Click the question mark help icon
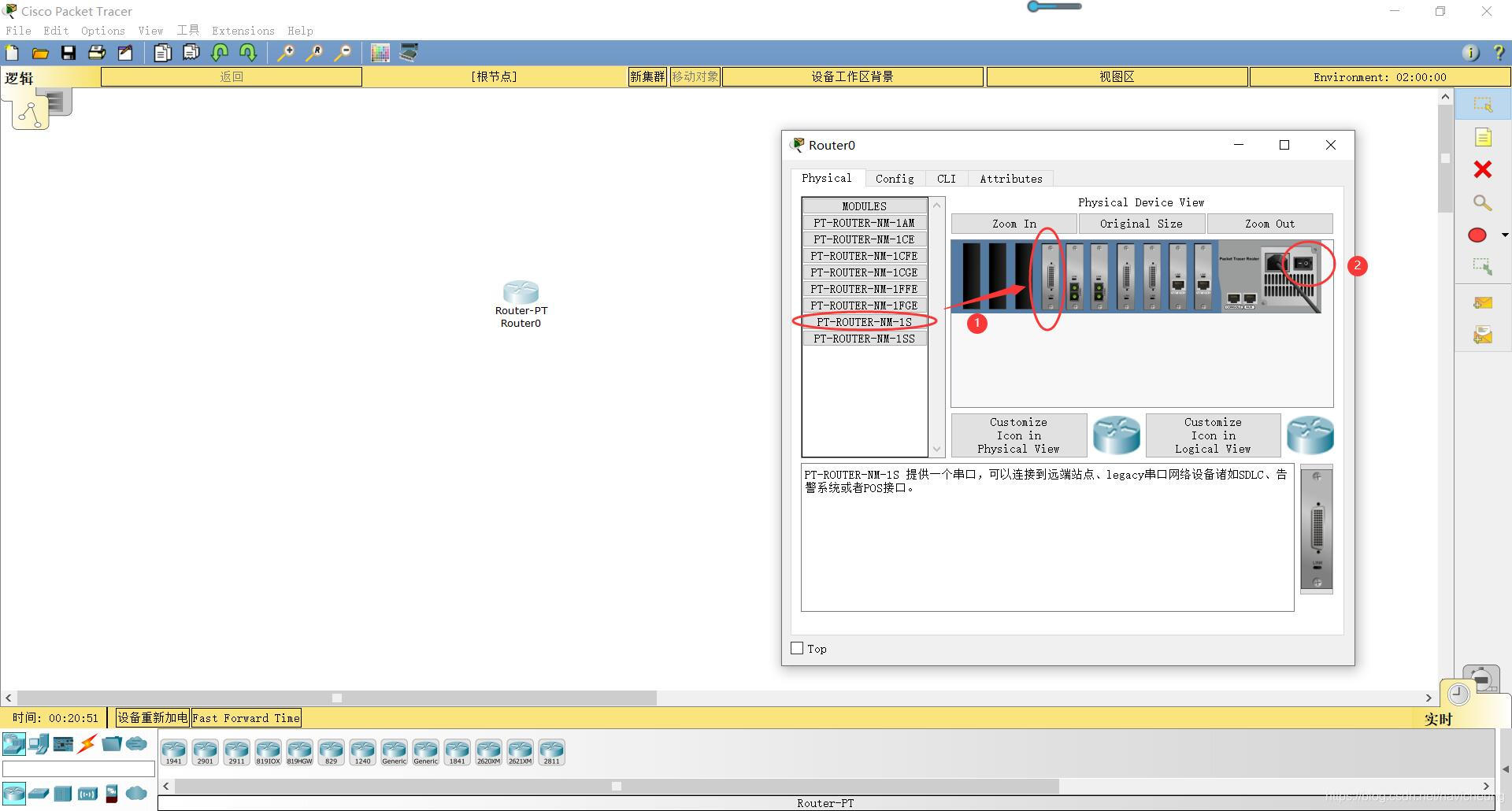The image size is (1512, 811). click(1499, 53)
